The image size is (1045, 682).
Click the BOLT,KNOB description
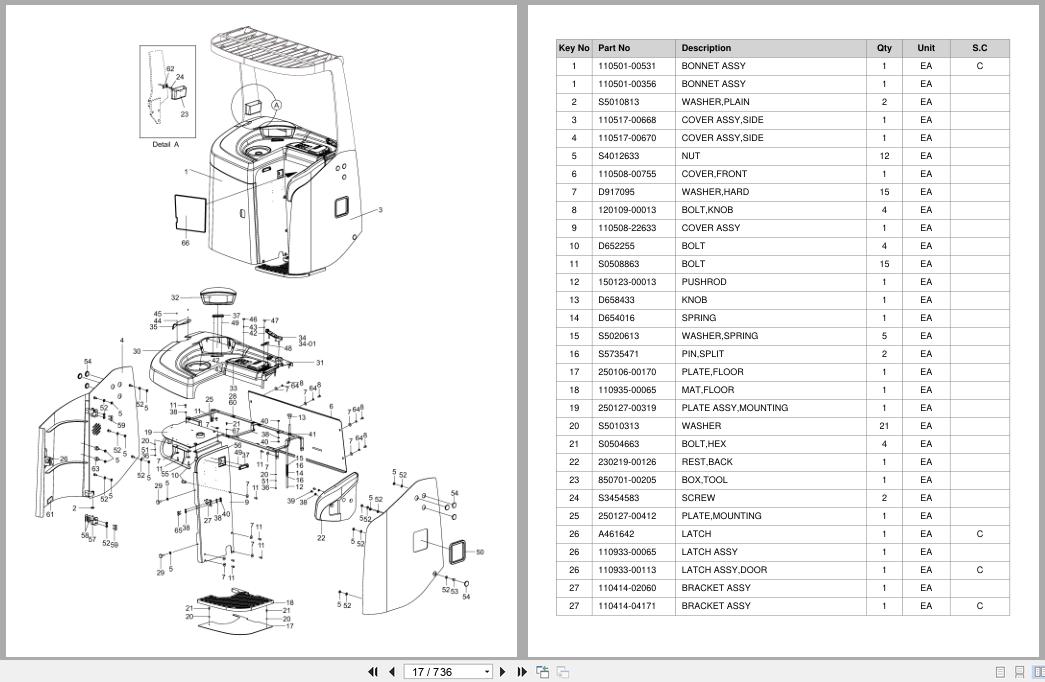[x=707, y=210]
